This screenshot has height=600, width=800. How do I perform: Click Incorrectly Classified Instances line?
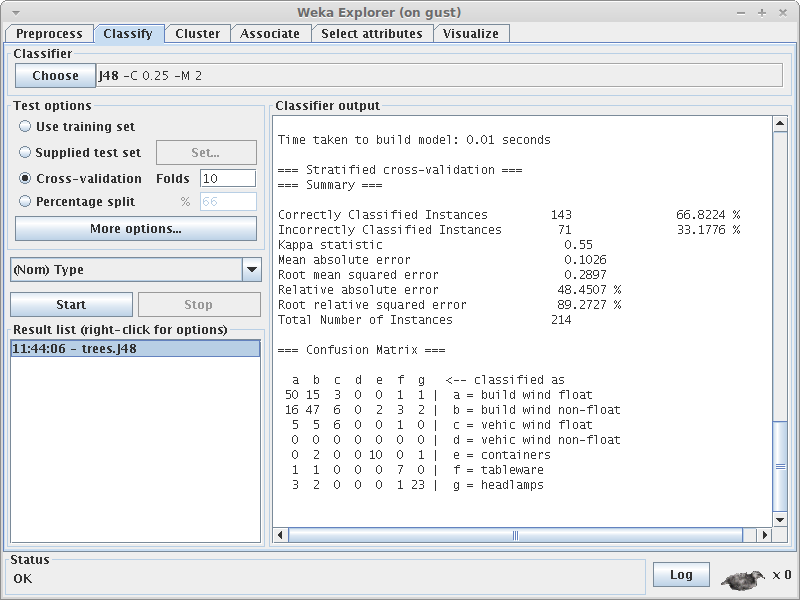pos(509,230)
